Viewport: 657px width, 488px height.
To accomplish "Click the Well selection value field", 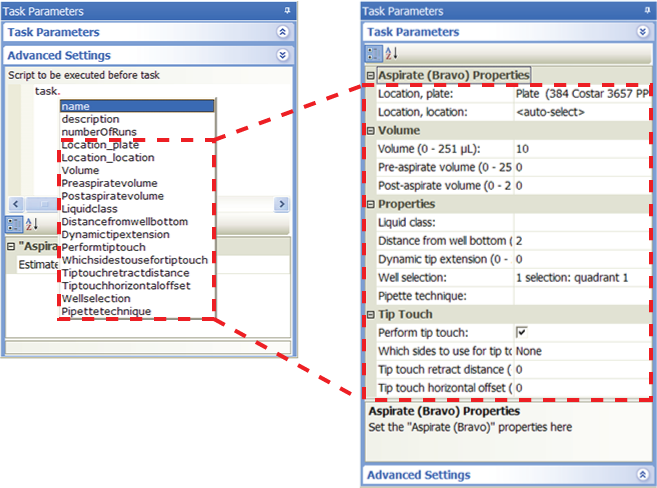I will (580, 277).
